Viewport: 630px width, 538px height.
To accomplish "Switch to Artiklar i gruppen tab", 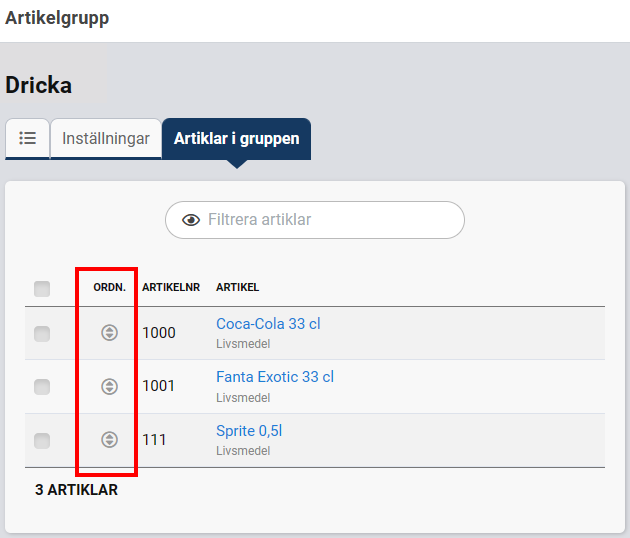I will click(236, 139).
